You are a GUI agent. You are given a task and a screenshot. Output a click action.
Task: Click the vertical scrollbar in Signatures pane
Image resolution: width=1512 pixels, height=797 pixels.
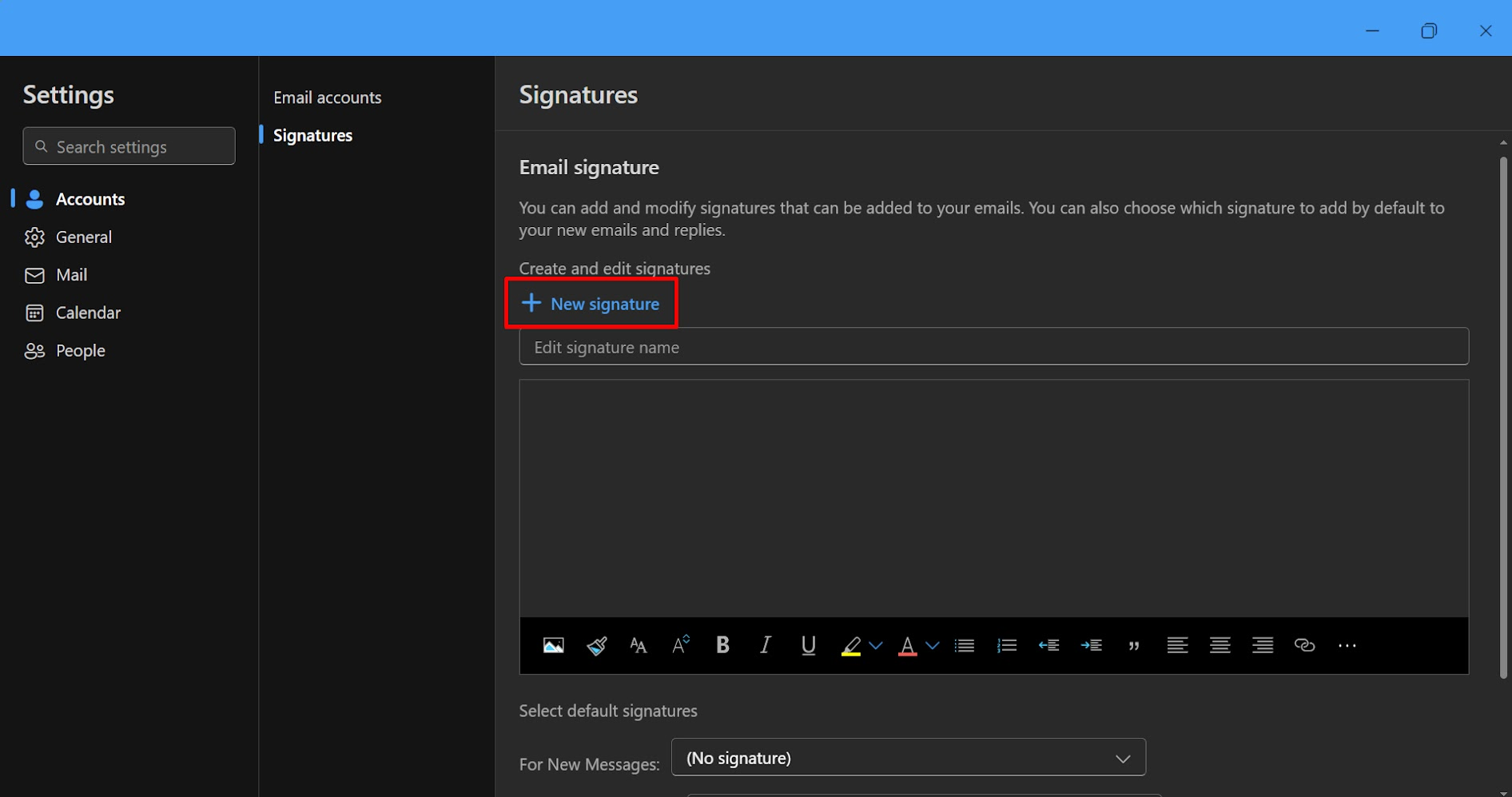pos(1503,416)
